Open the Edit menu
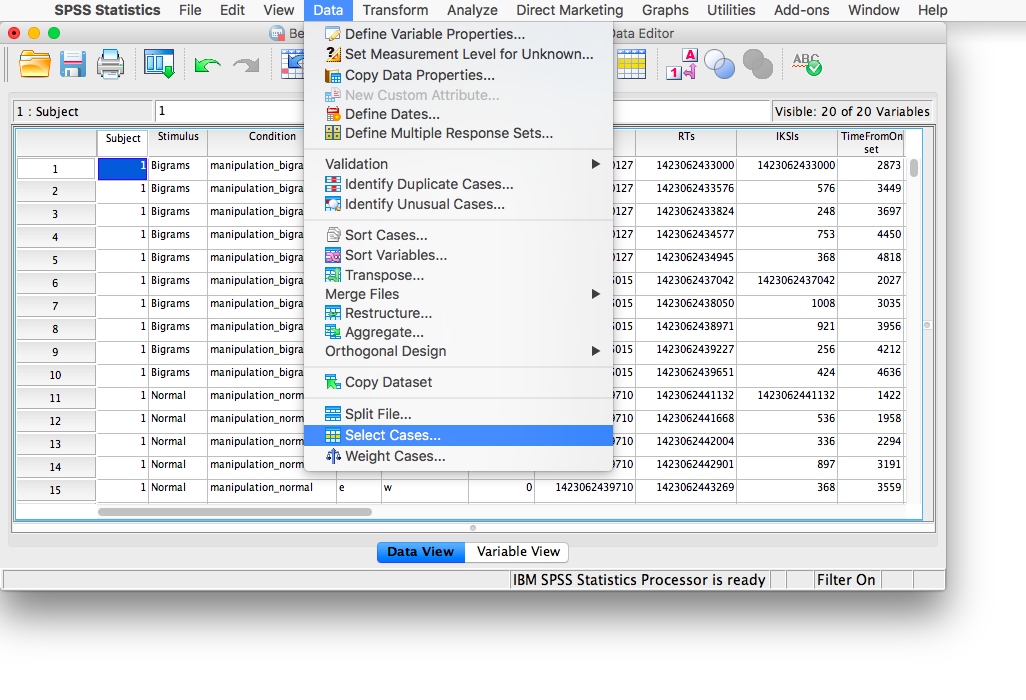1026x700 pixels. click(x=232, y=10)
